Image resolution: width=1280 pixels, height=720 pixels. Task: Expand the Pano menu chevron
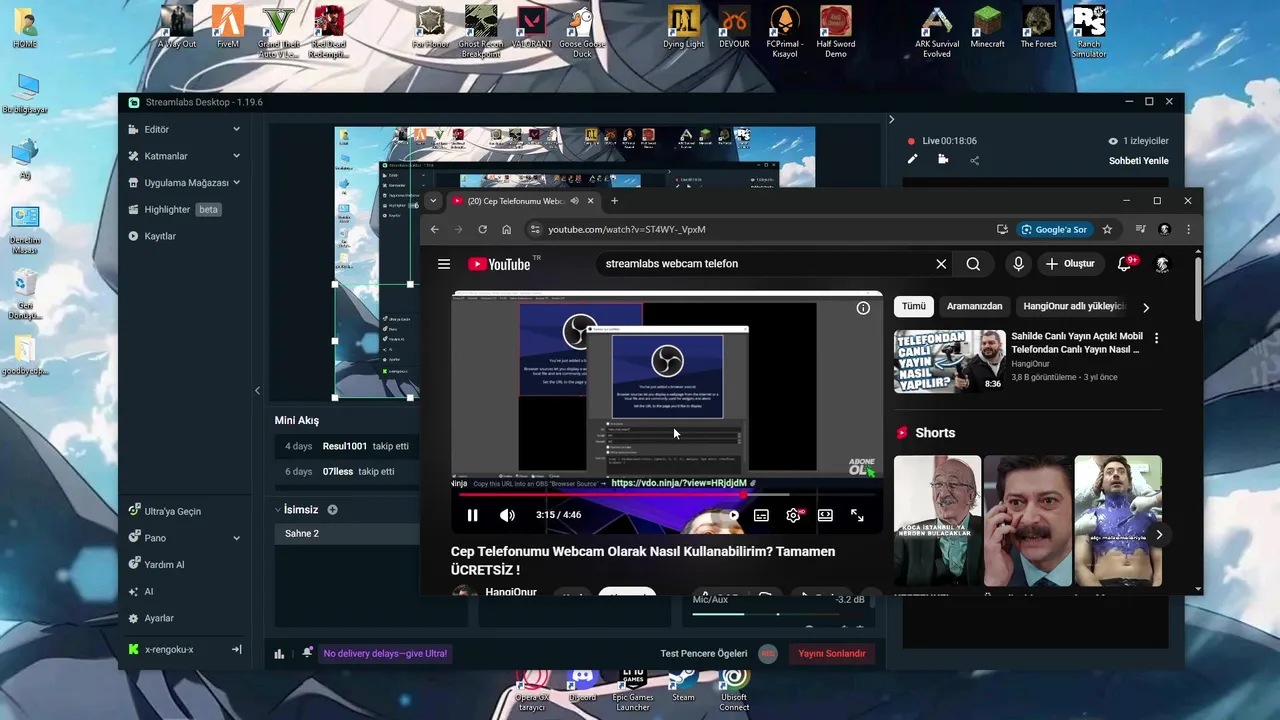click(237, 538)
